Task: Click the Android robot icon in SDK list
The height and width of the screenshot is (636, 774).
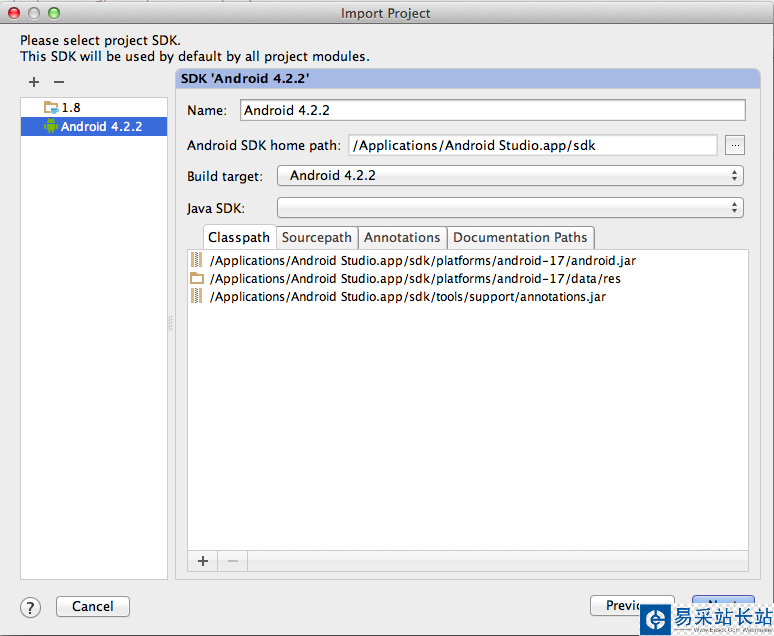Action: (50, 126)
